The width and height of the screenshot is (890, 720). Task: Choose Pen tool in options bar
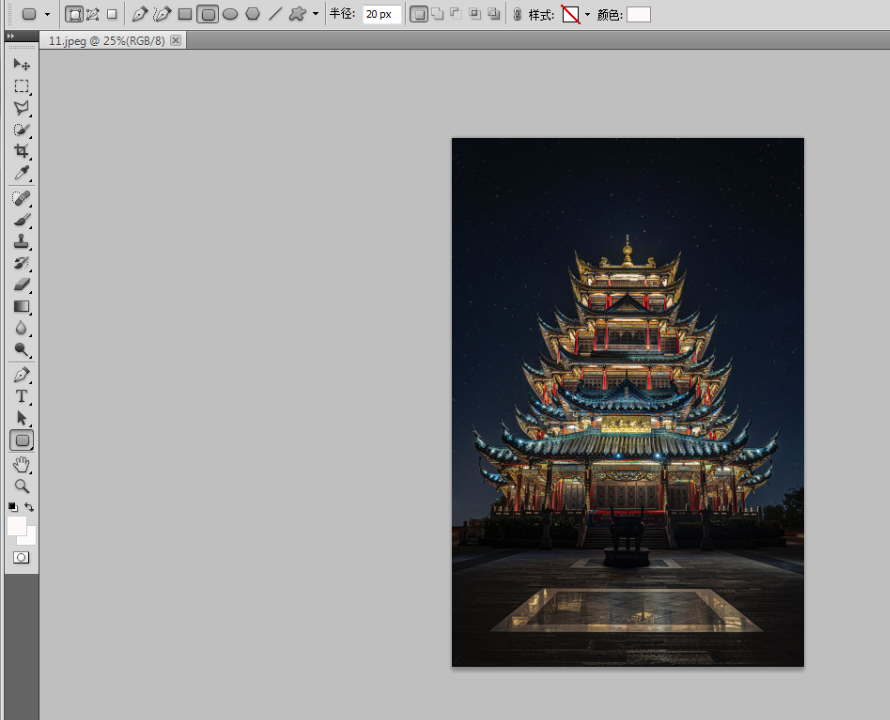tap(140, 14)
